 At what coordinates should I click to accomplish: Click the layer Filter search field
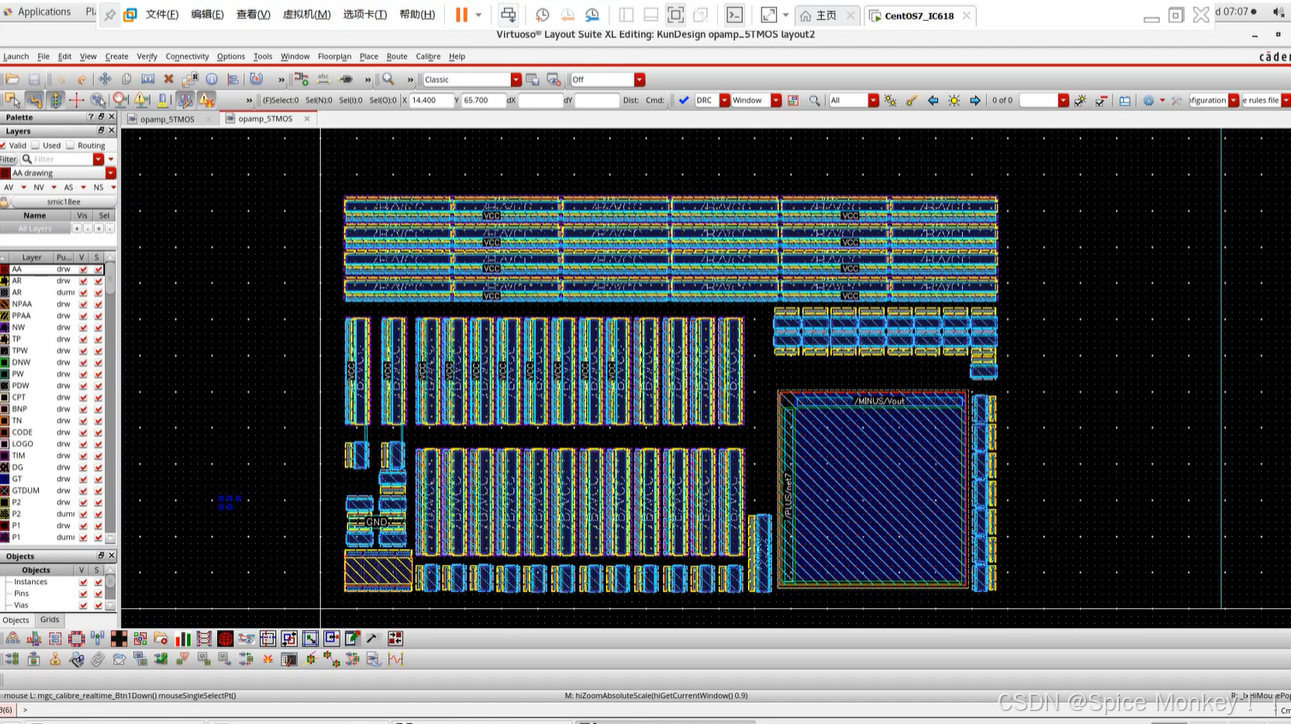(63, 159)
